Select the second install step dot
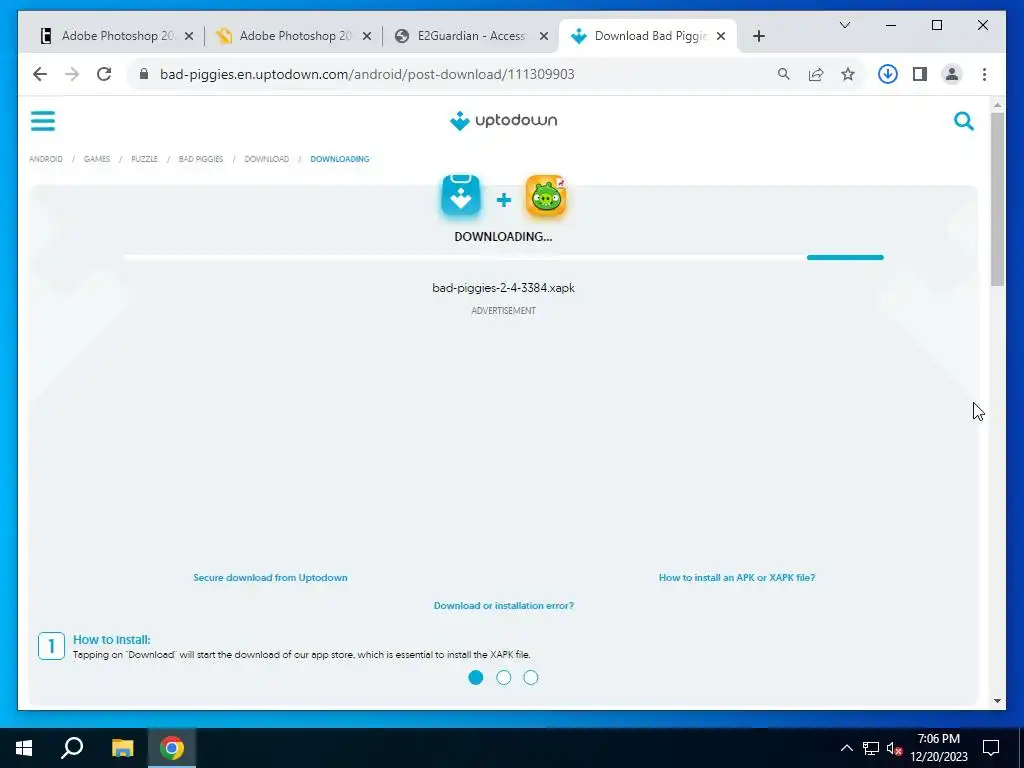This screenshot has width=1024, height=768. pyautogui.click(x=504, y=678)
